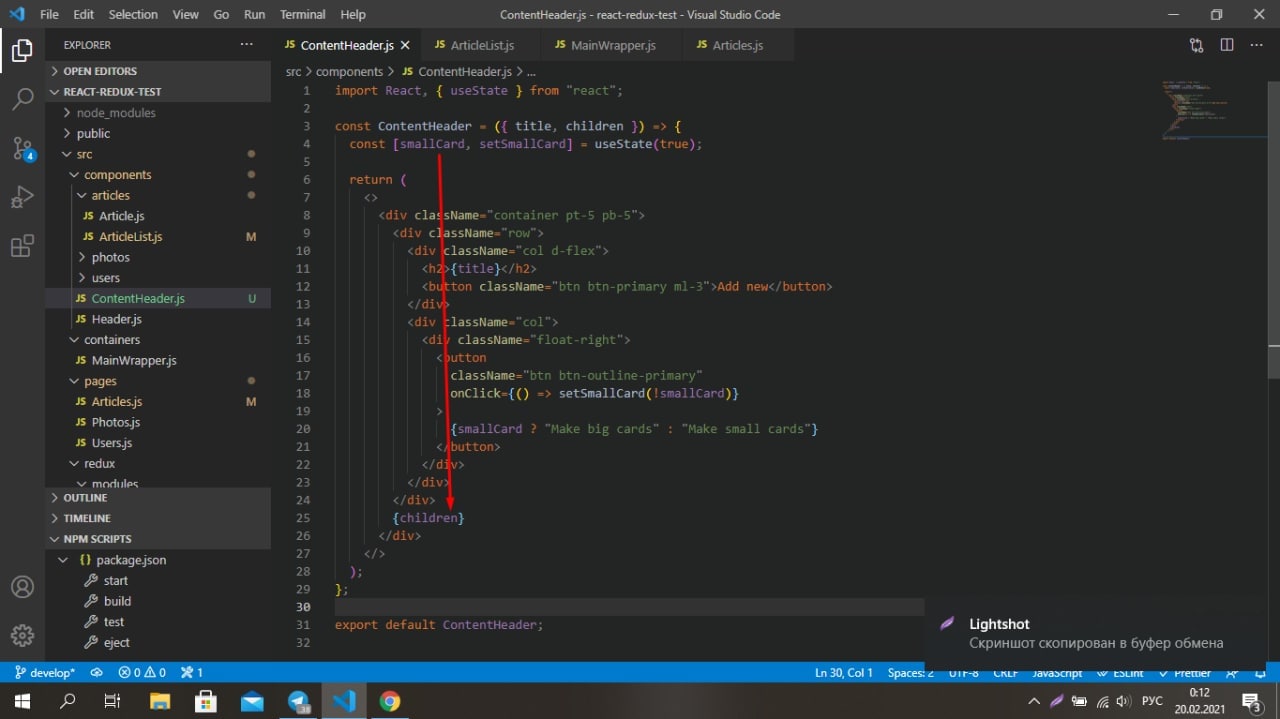Click the develop branch status indicator
The height and width of the screenshot is (719, 1280).
(45, 673)
